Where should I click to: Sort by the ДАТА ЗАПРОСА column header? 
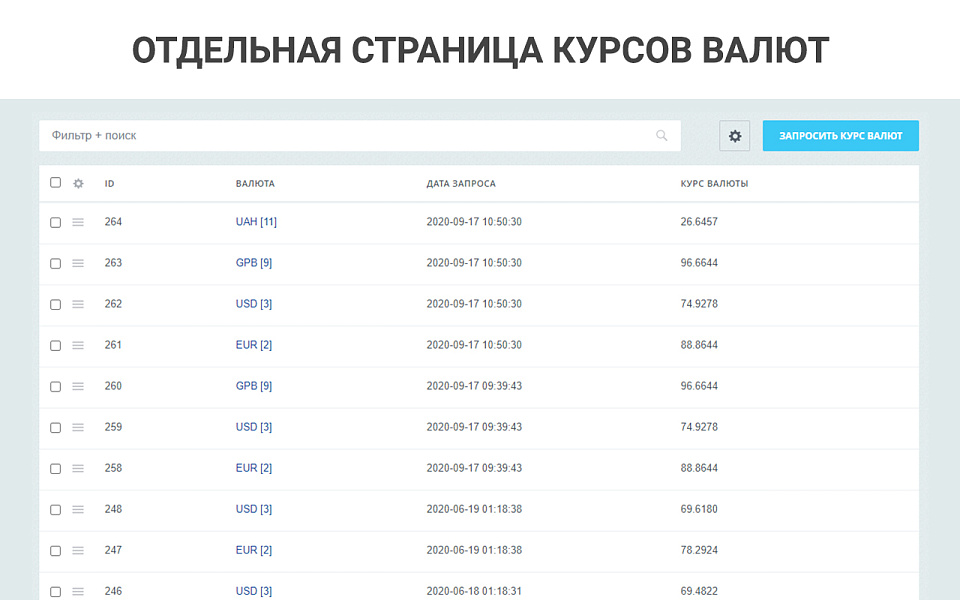[460, 183]
